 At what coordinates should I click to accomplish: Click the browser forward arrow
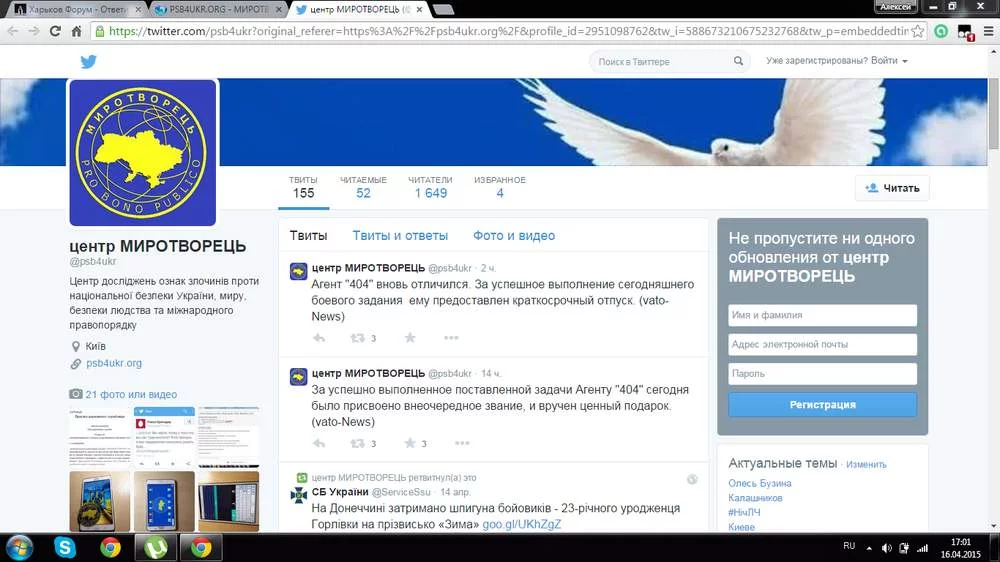pos(34,31)
